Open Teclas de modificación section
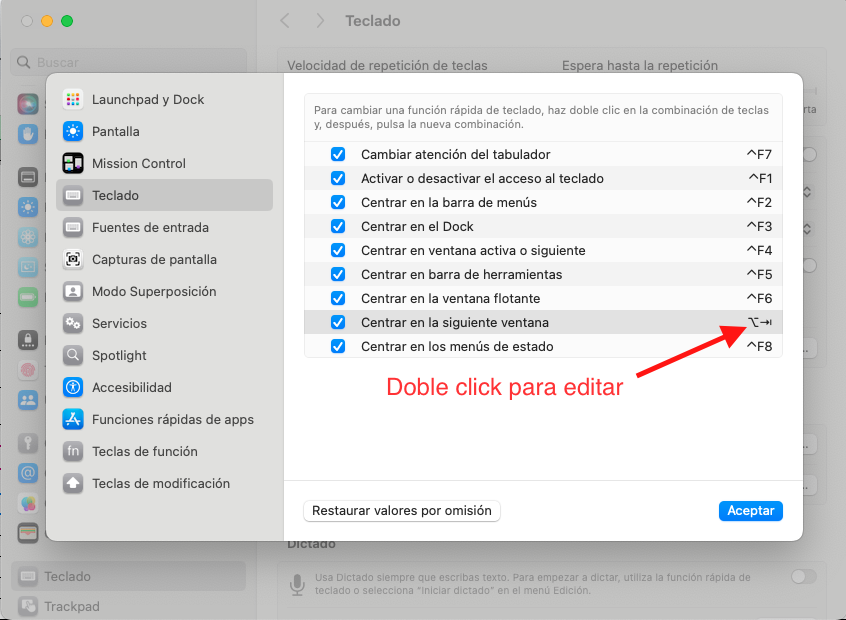 coord(160,483)
